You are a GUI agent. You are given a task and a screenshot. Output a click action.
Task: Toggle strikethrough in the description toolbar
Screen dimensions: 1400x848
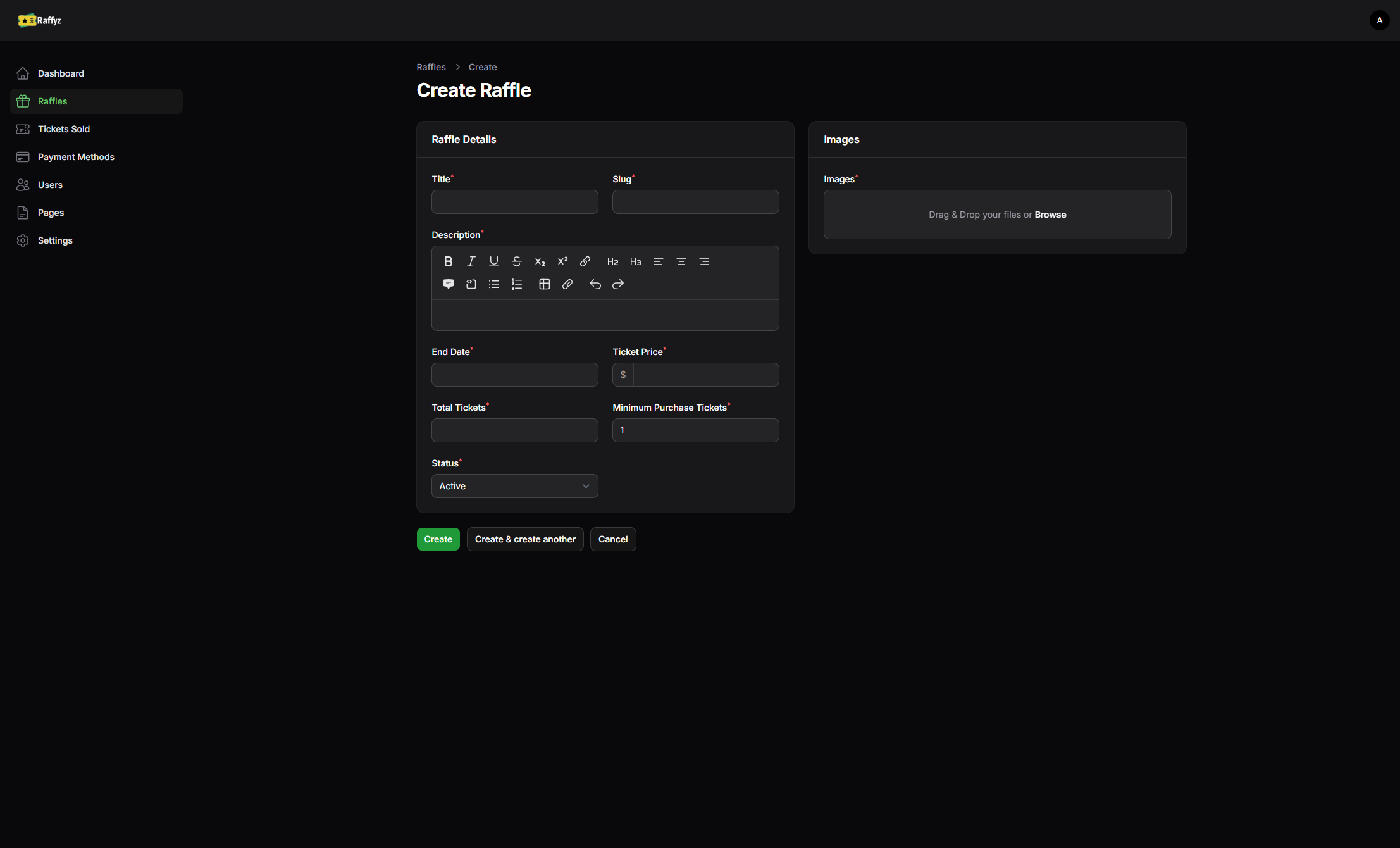tap(517, 261)
